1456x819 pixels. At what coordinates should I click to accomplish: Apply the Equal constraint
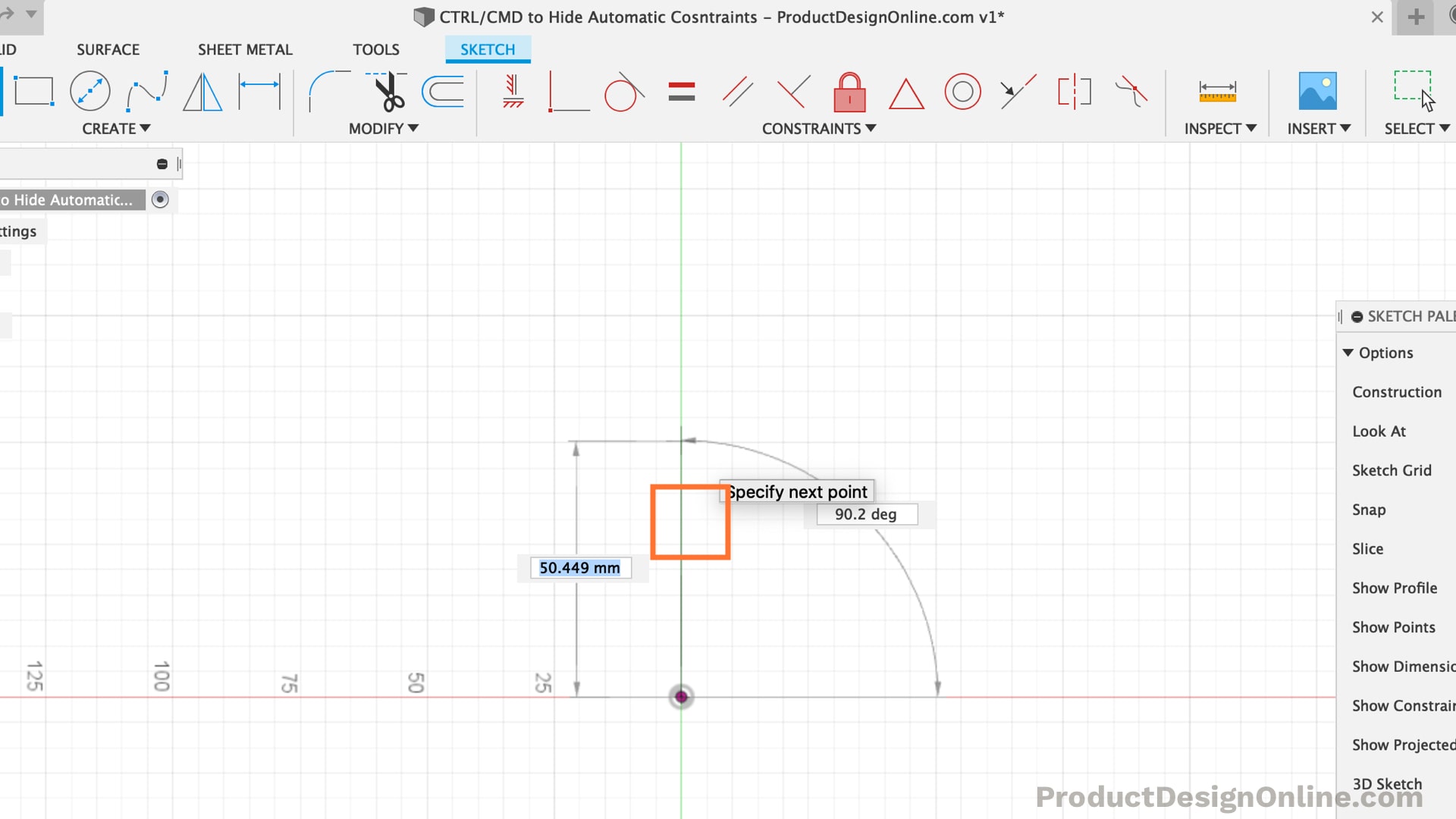[682, 92]
